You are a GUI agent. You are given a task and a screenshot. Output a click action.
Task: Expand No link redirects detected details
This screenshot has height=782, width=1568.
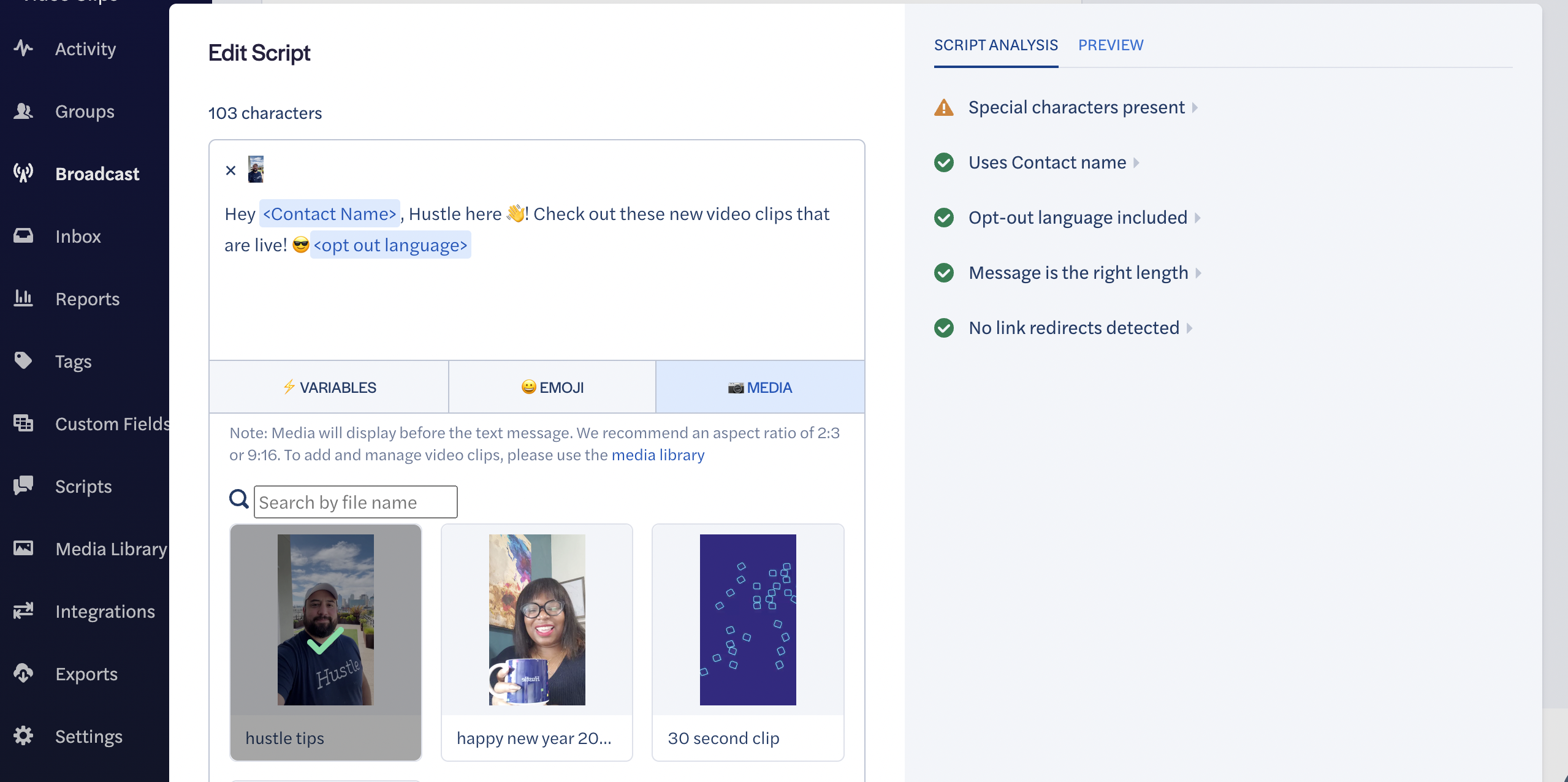click(x=1189, y=328)
